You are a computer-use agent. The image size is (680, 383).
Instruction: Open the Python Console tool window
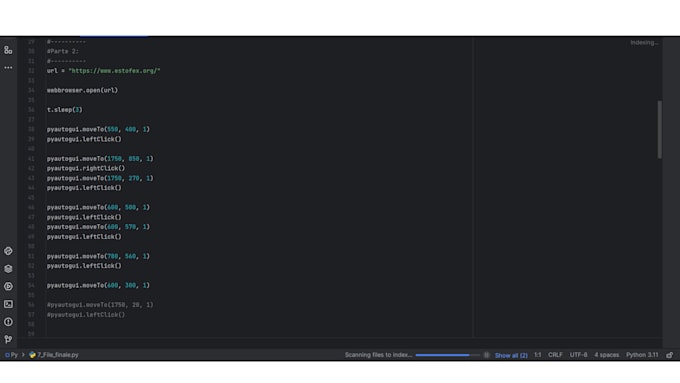pos(8,251)
